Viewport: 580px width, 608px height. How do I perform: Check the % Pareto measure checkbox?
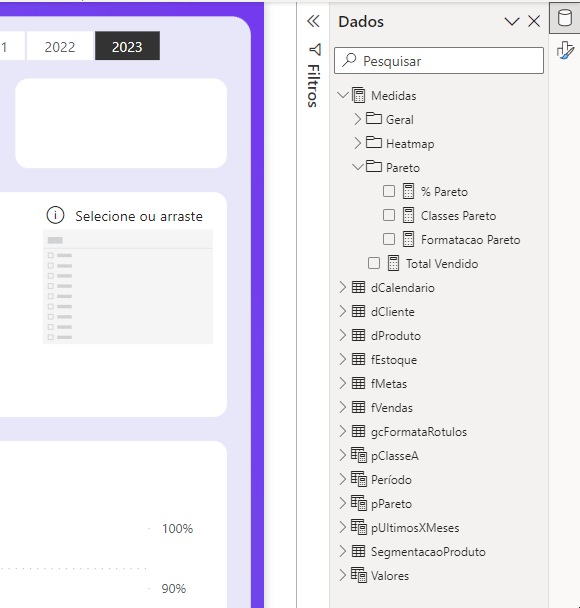389,191
